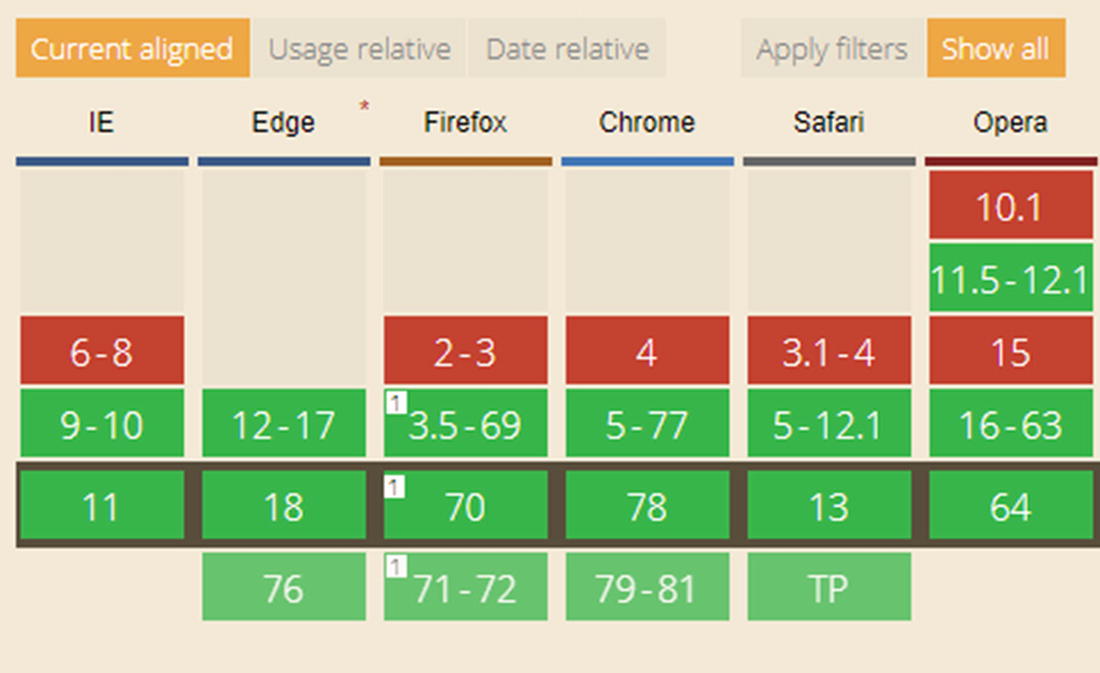Click note marker 1 on Firefox 70
This screenshot has width=1100, height=673.
tap(396, 486)
